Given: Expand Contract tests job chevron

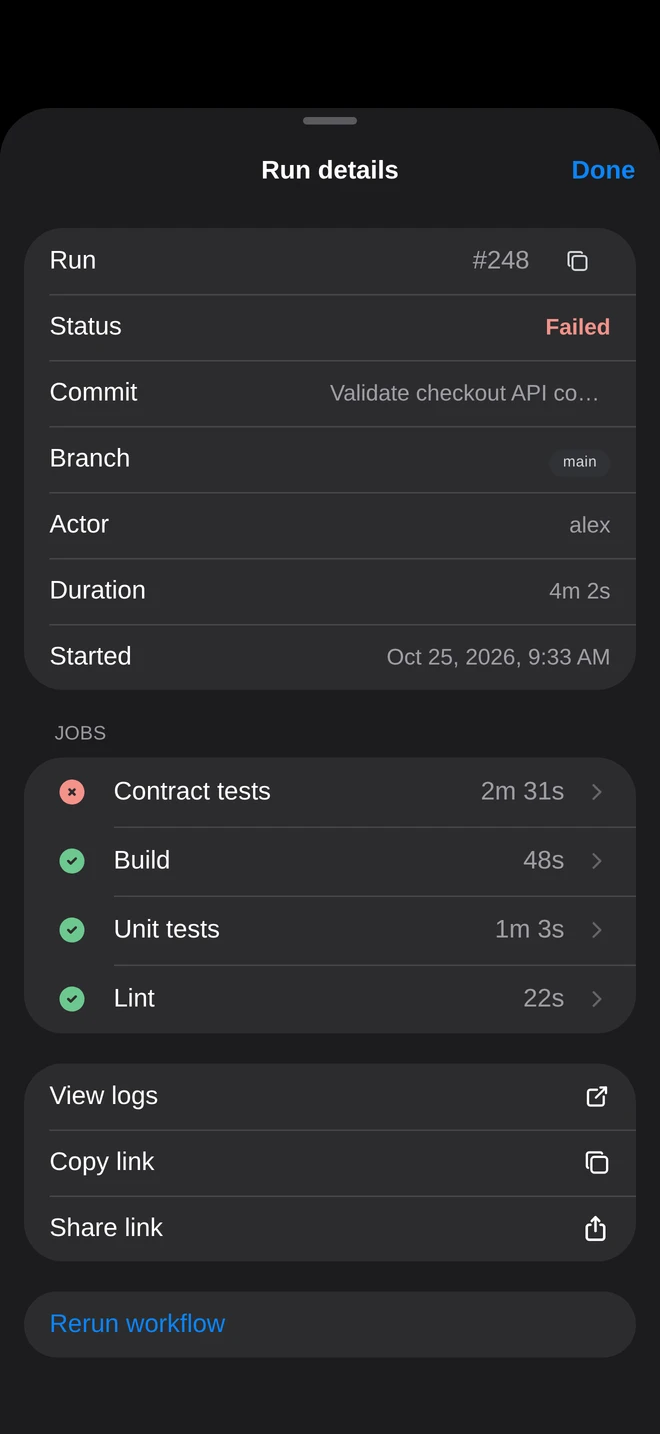Looking at the screenshot, I should tap(597, 792).
